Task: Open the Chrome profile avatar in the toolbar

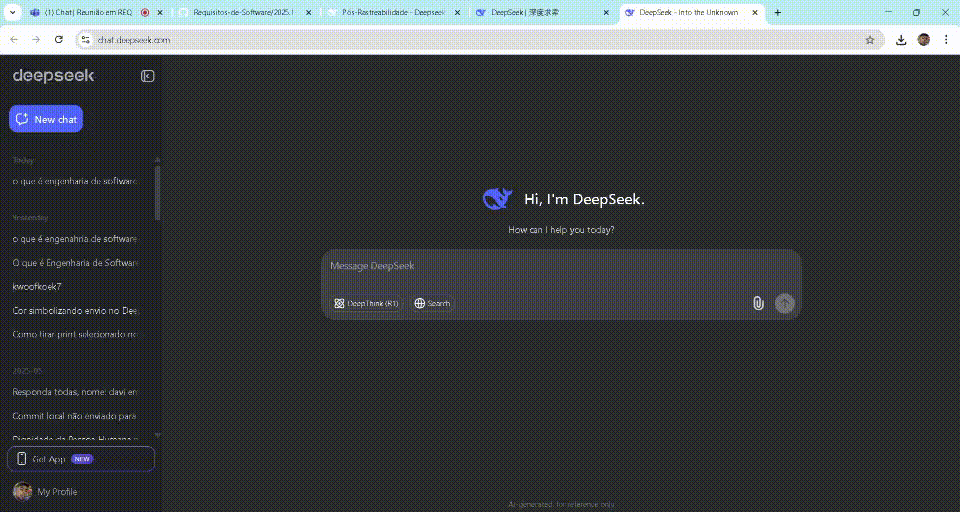Action: click(923, 40)
